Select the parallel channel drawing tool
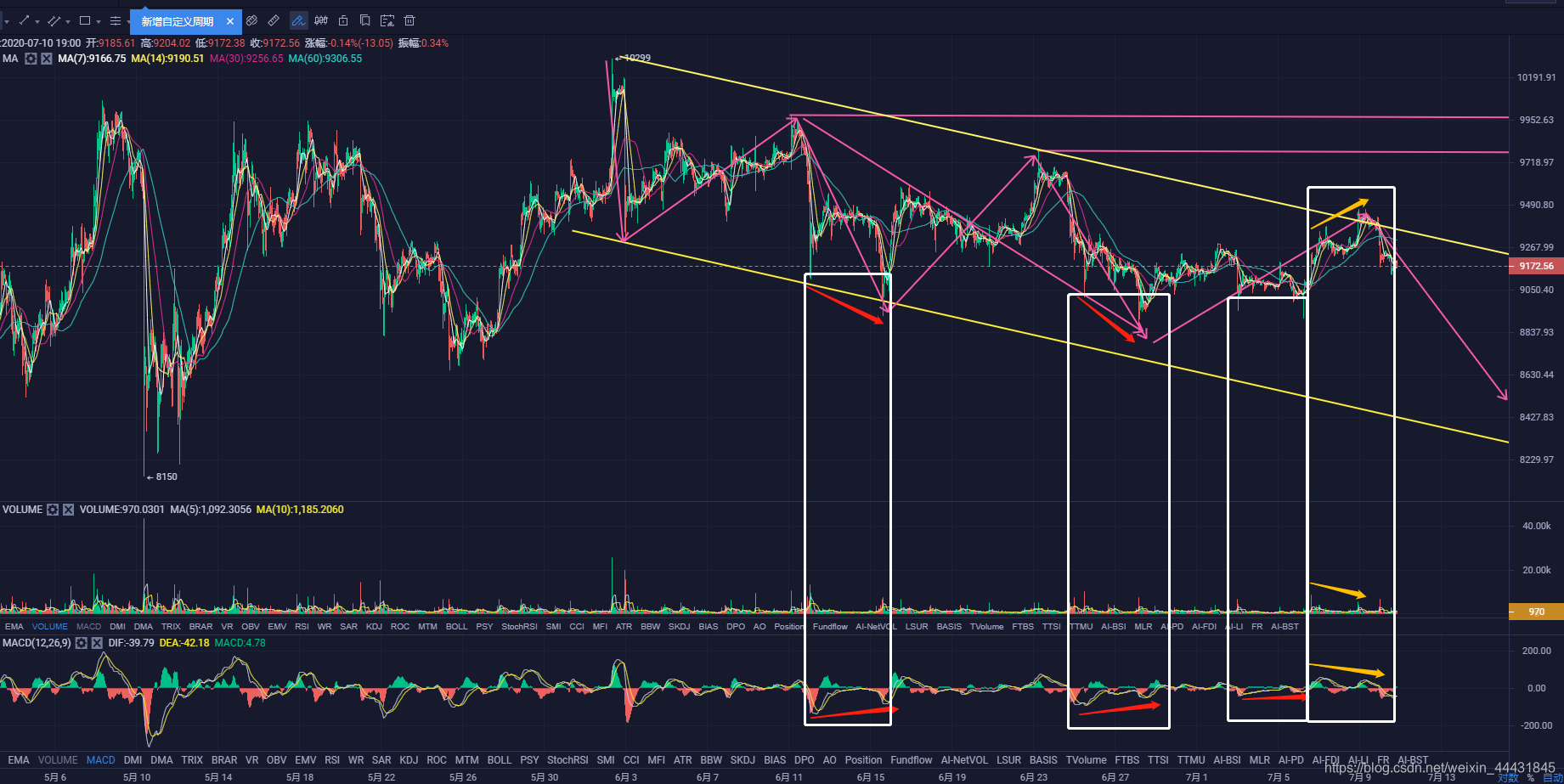Screen dimensions: 1564x784 [55, 20]
